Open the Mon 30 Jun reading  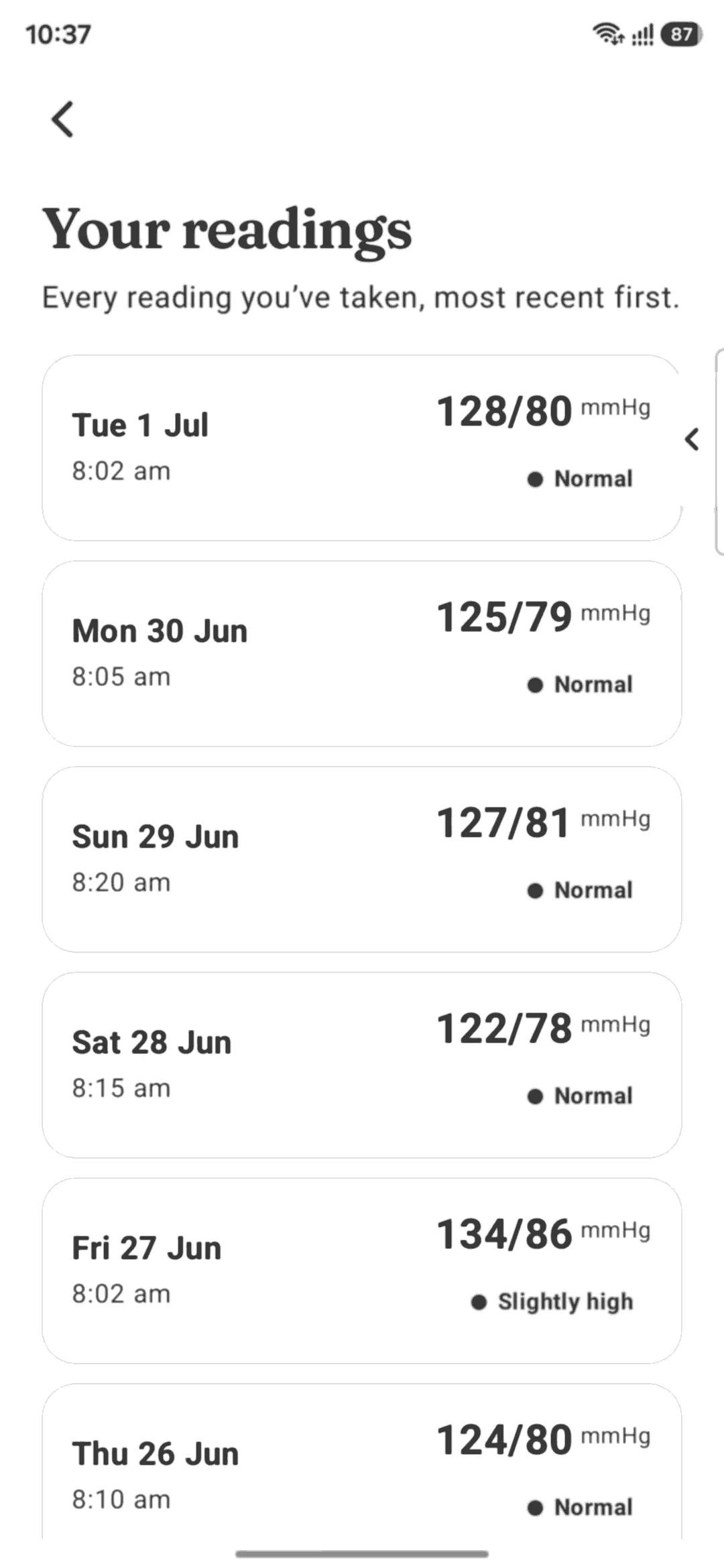pos(362,653)
